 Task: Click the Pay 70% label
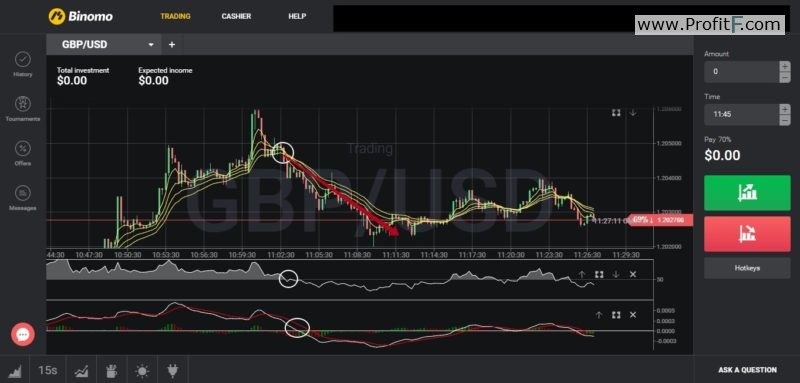[x=717, y=139]
